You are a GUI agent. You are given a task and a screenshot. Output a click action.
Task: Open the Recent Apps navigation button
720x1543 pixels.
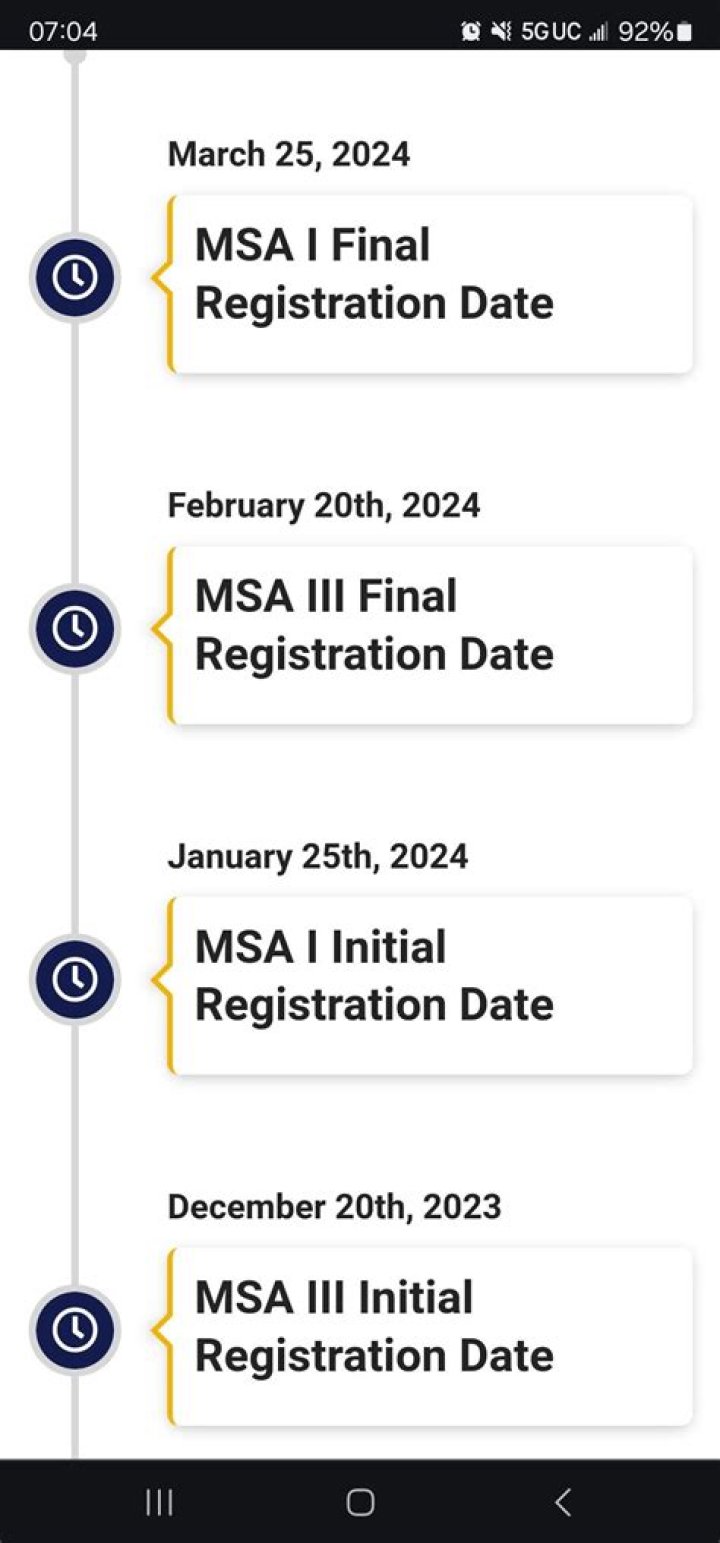tap(159, 1501)
